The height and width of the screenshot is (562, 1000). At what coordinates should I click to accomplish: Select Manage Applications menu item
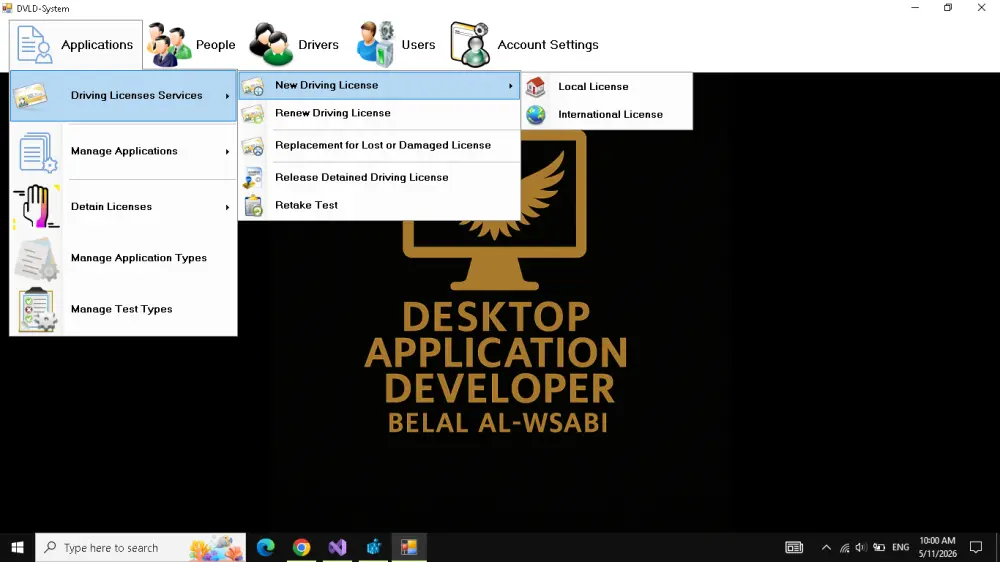tap(123, 152)
